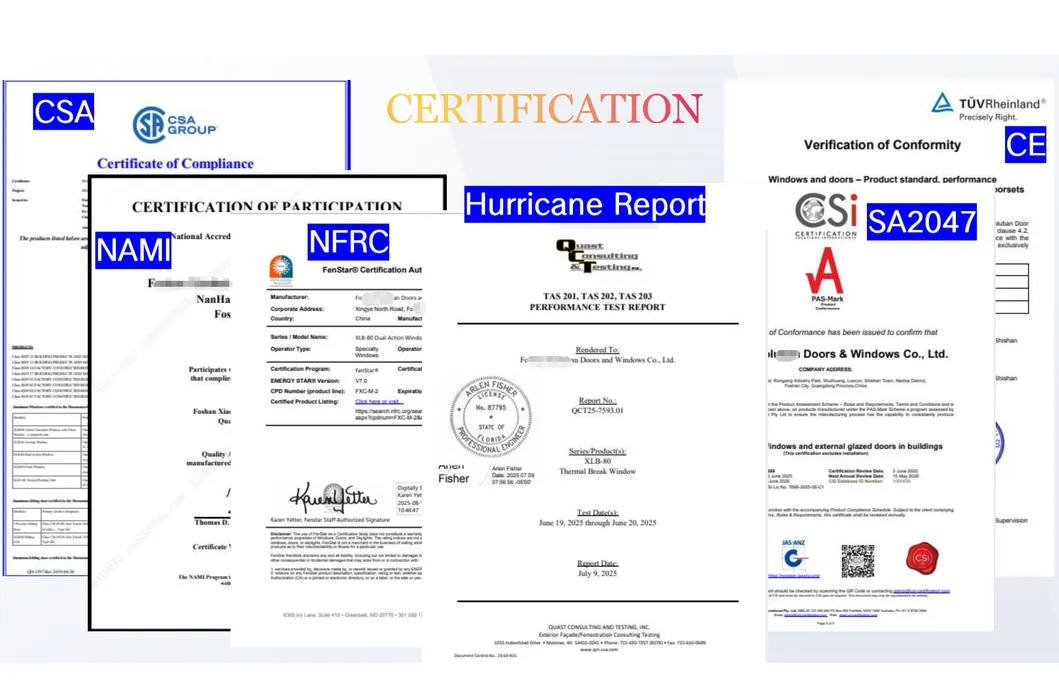Click the JAS-ANZ accreditation logo
The height and width of the screenshot is (695, 1059).
tap(794, 555)
